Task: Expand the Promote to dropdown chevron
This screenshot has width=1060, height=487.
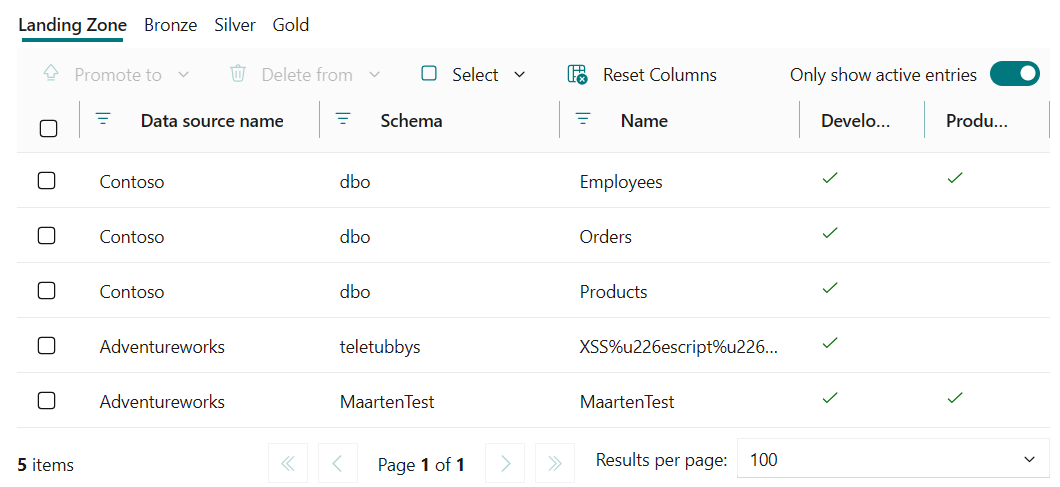Action: coord(183,74)
